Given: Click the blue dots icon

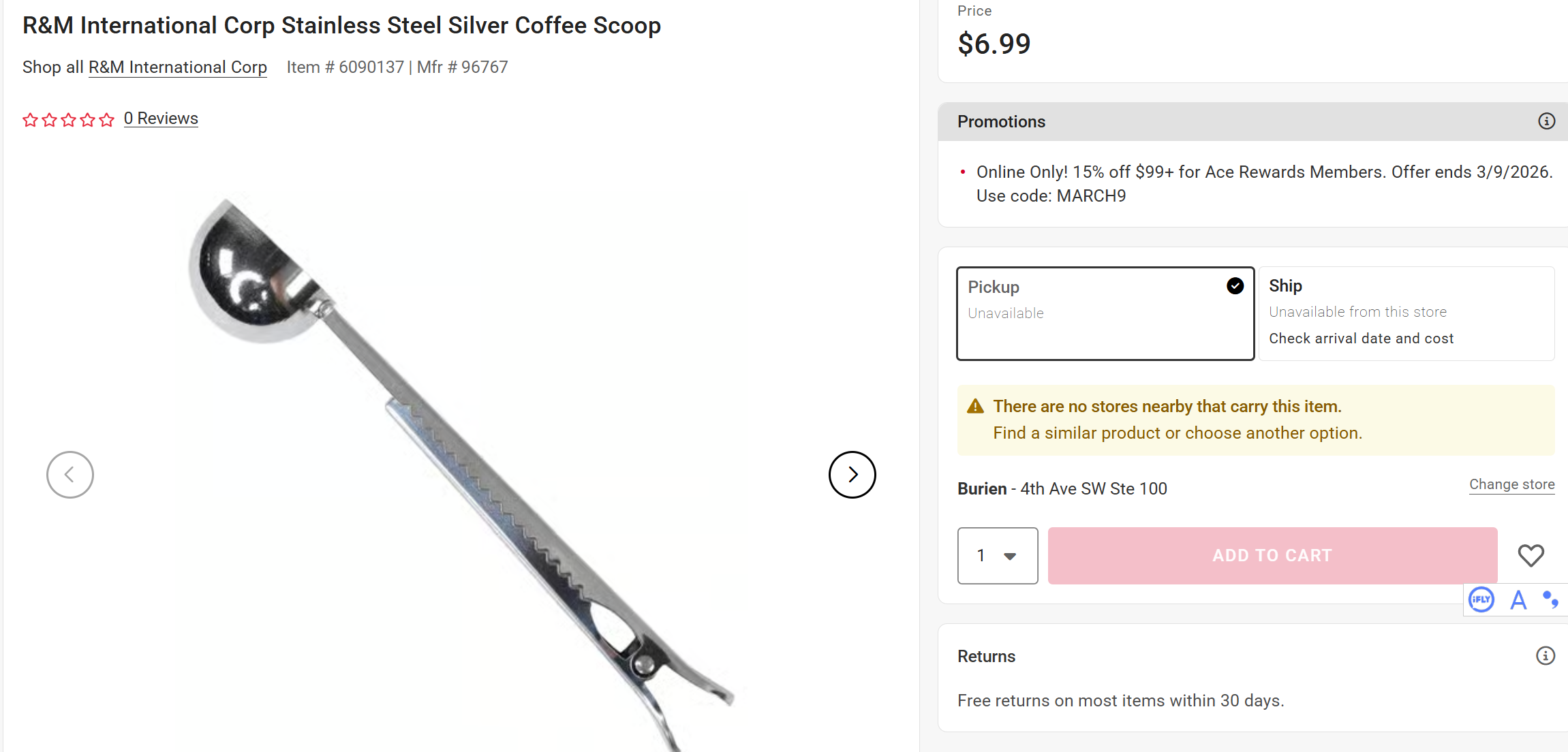Looking at the screenshot, I should 1550,600.
